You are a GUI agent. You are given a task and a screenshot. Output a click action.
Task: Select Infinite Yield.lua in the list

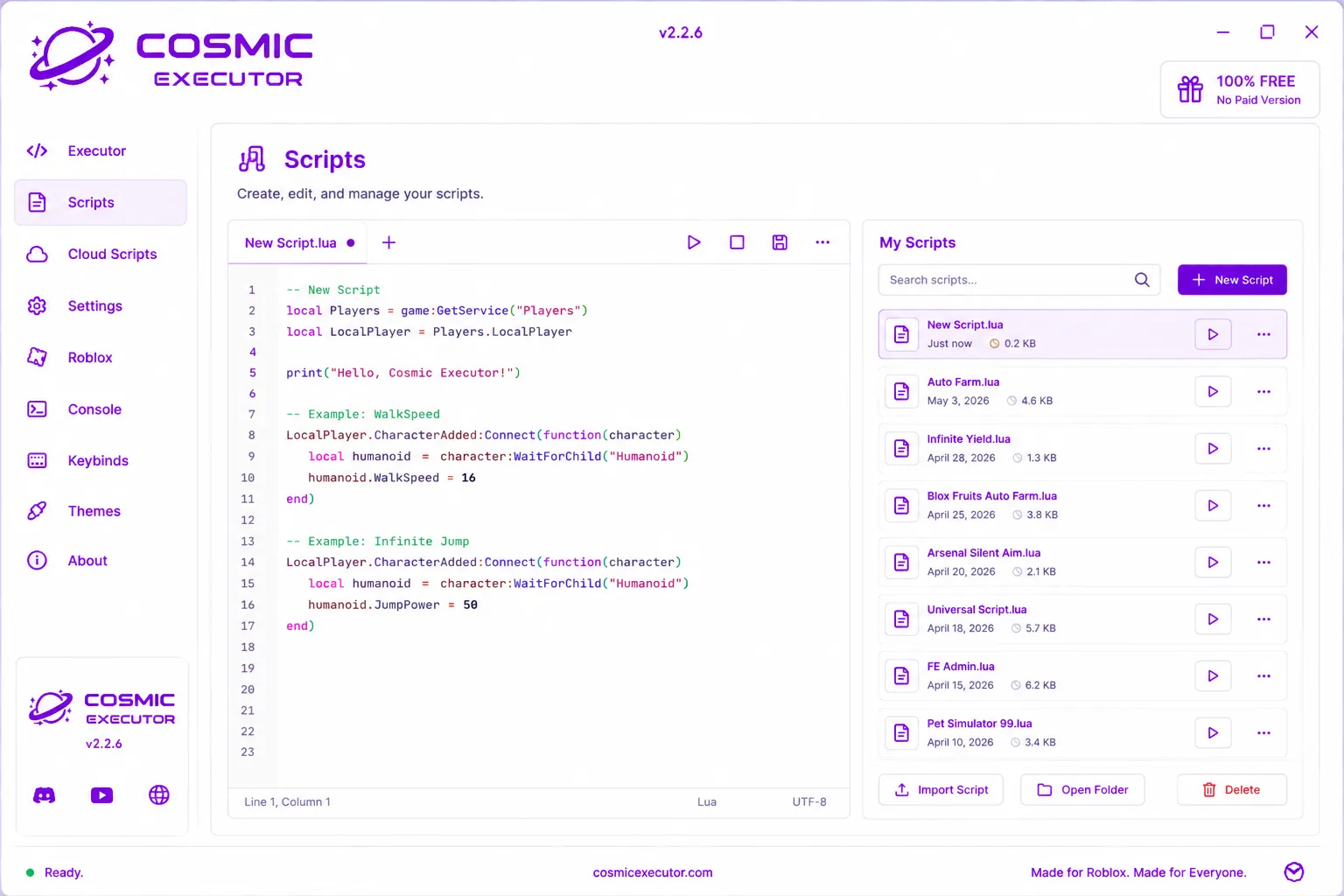point(1082,448)
